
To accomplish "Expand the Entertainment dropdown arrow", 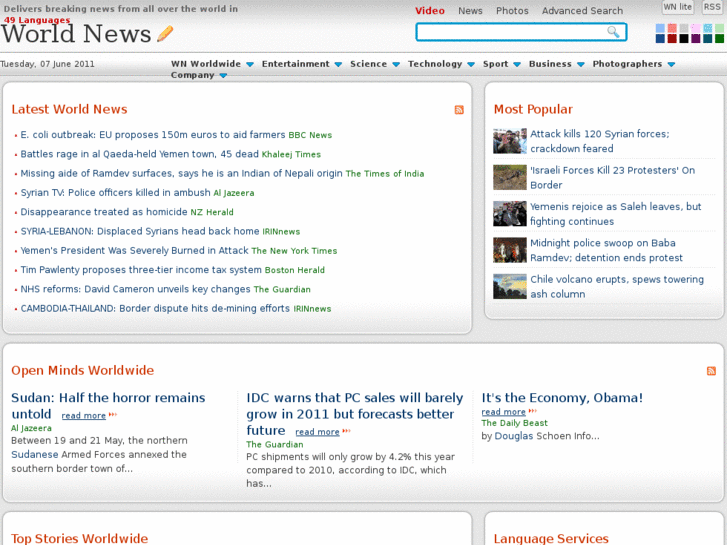I will click(x=338, y=64).
